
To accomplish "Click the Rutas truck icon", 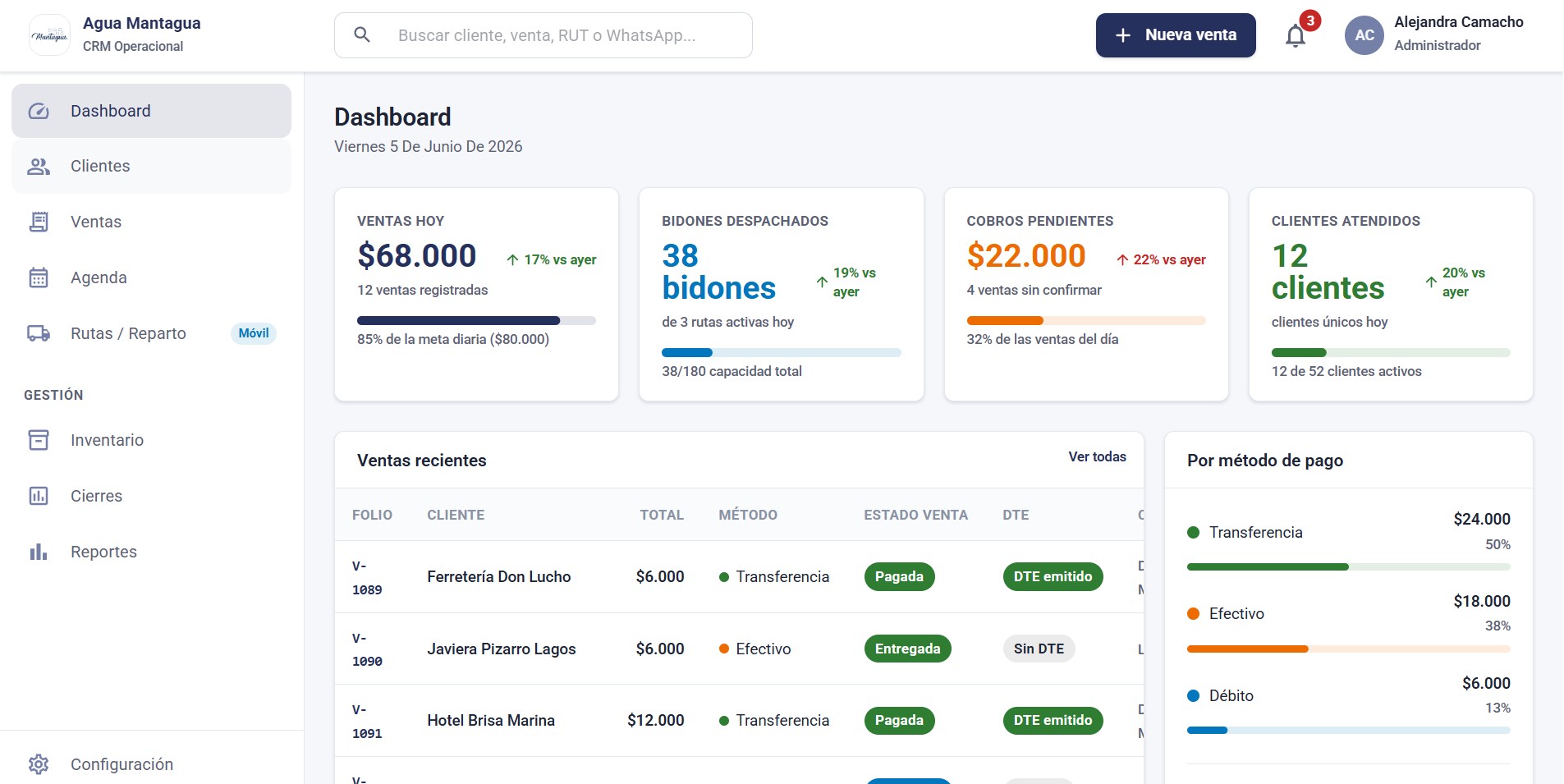I will (39, 333).
